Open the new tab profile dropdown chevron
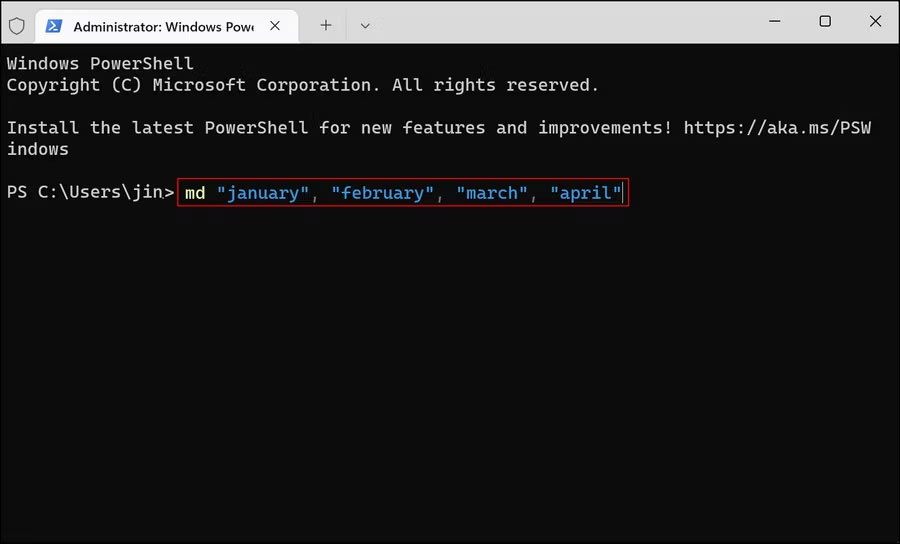The image size is (900, 544). pos(365,26)
